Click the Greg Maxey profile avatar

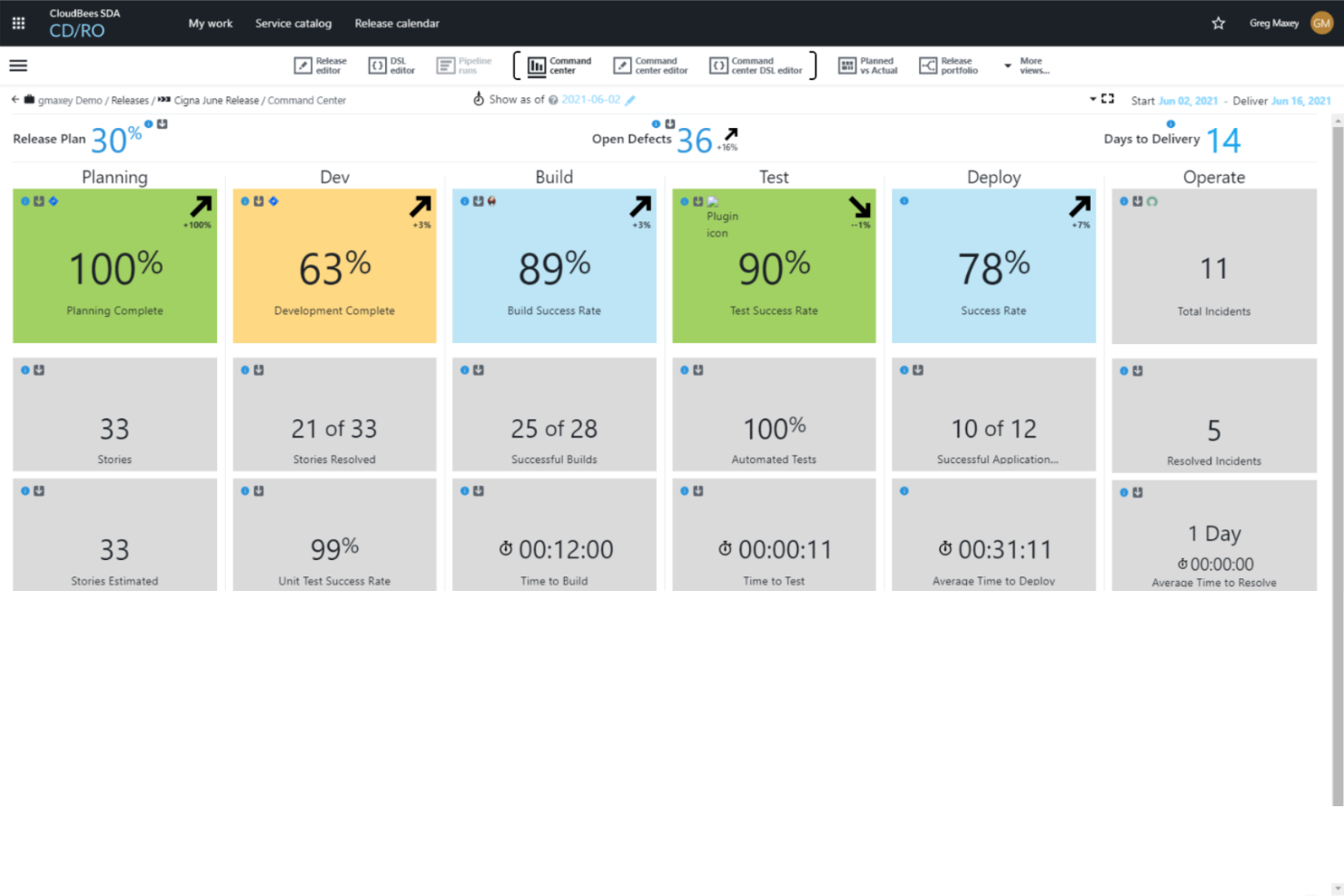pos(1321,23)
